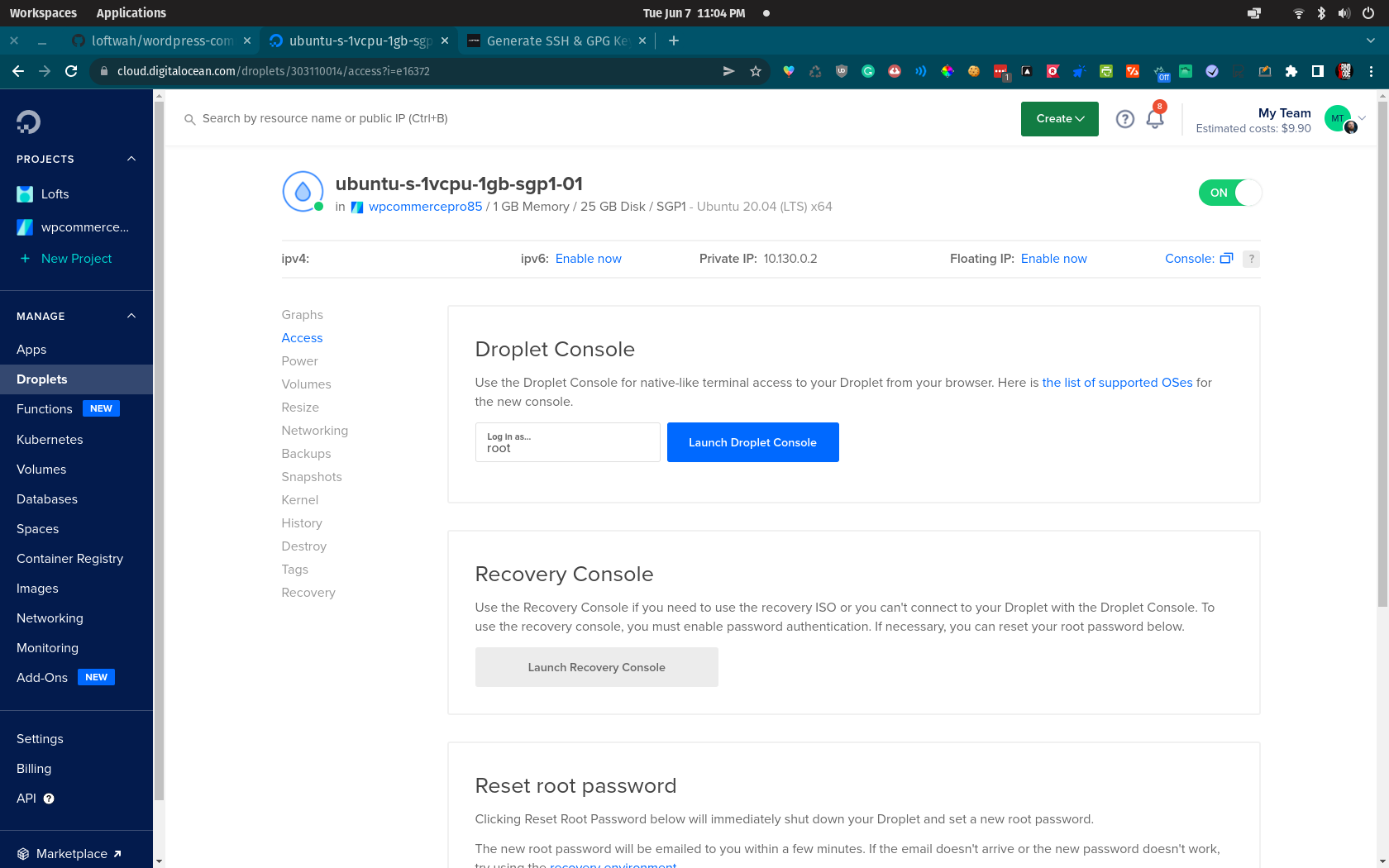Switch to loftwah/wordpress-com browser tab

[x=161, y=41]
